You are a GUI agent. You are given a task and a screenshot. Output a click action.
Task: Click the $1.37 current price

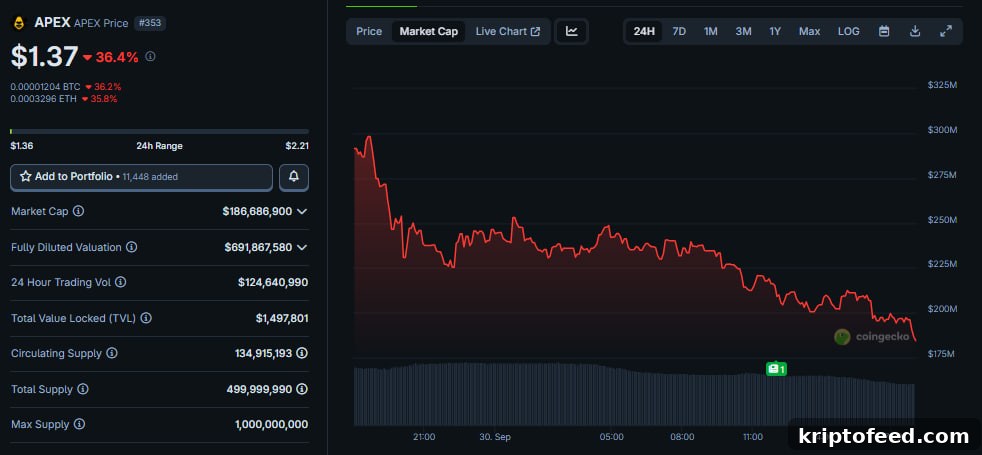[44, 56]
